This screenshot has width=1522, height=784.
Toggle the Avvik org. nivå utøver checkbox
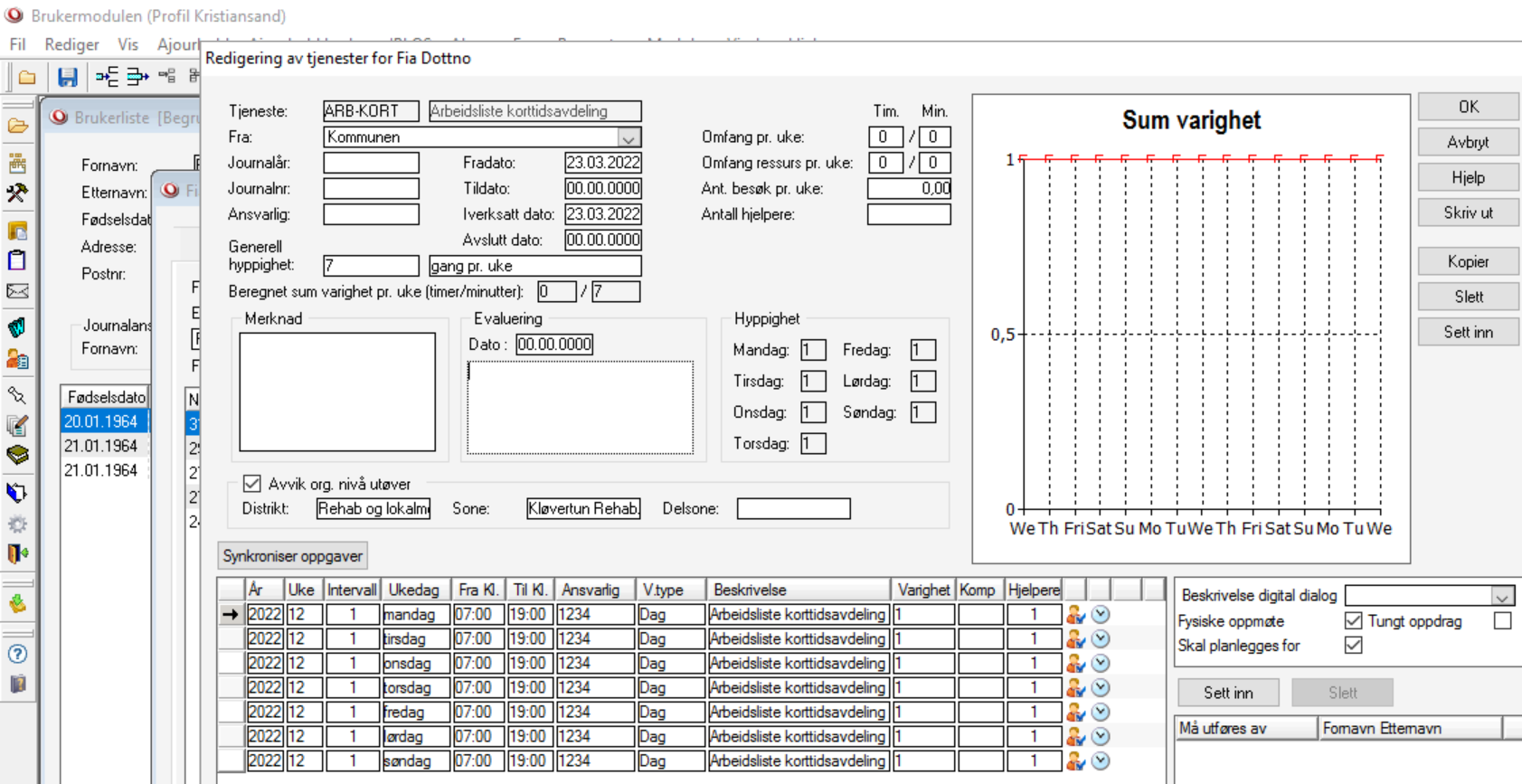(x=252, y=484)
